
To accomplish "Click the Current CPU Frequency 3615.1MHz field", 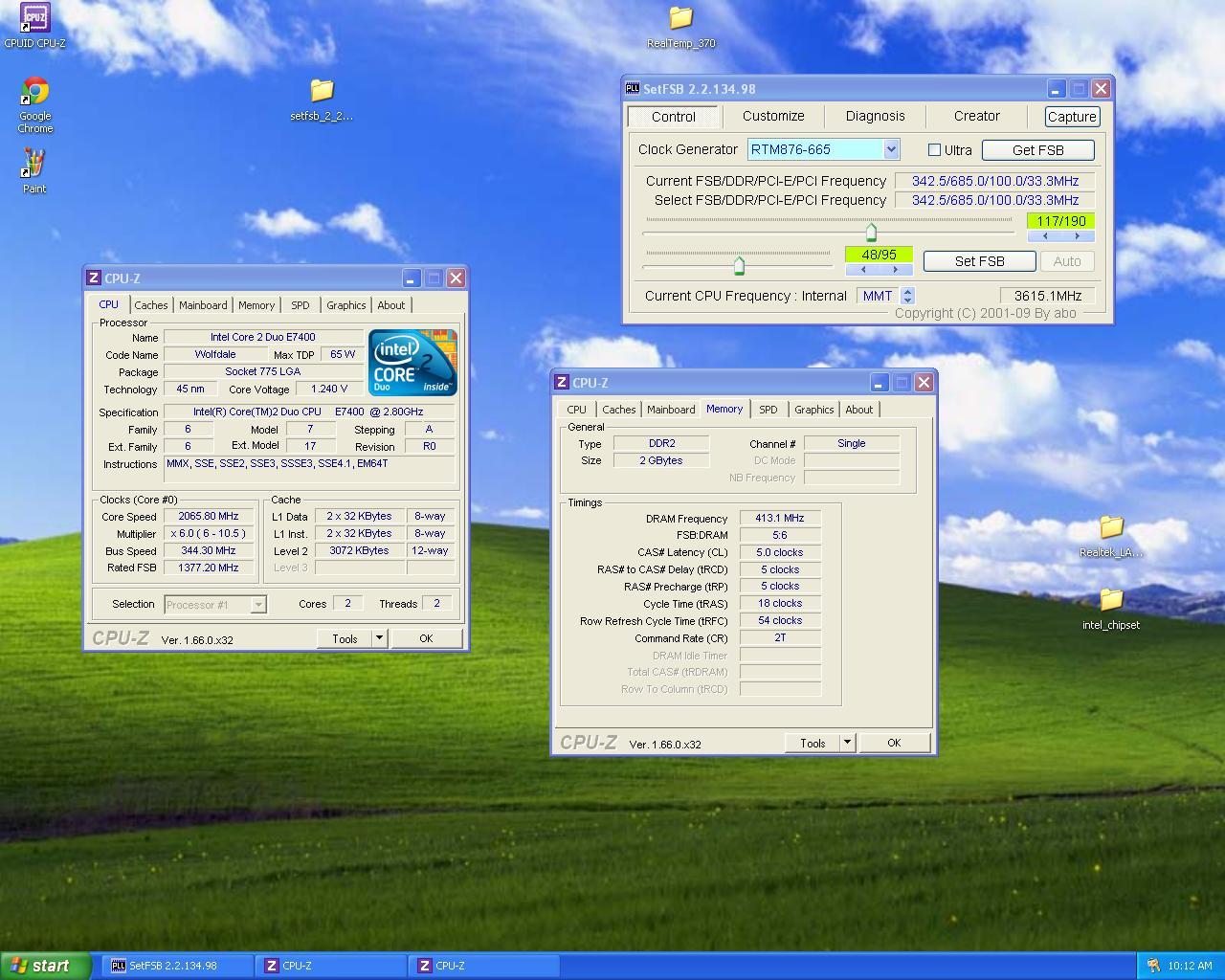I will click(1047, 296).
